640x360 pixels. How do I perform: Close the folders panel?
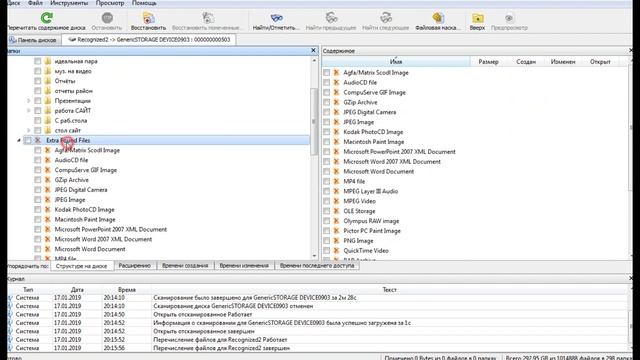pyautogui.click(x=313, y=50)
